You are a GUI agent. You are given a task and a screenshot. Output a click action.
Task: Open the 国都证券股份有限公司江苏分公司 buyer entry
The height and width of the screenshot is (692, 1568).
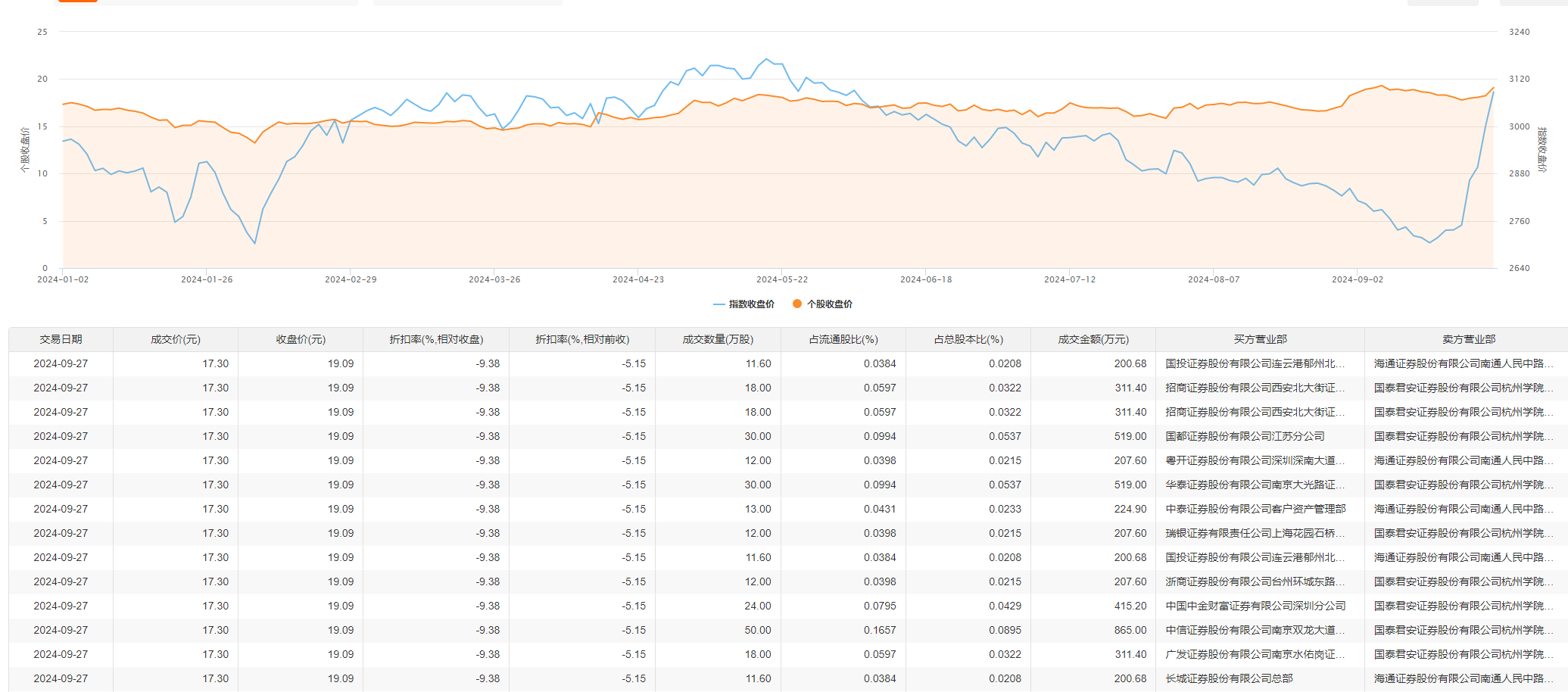1245,436
